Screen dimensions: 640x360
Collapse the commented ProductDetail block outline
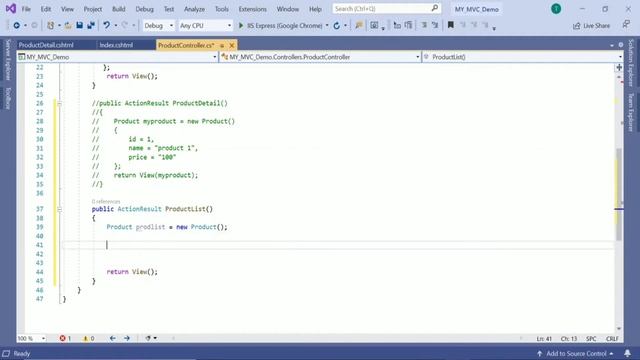[60, 104]
